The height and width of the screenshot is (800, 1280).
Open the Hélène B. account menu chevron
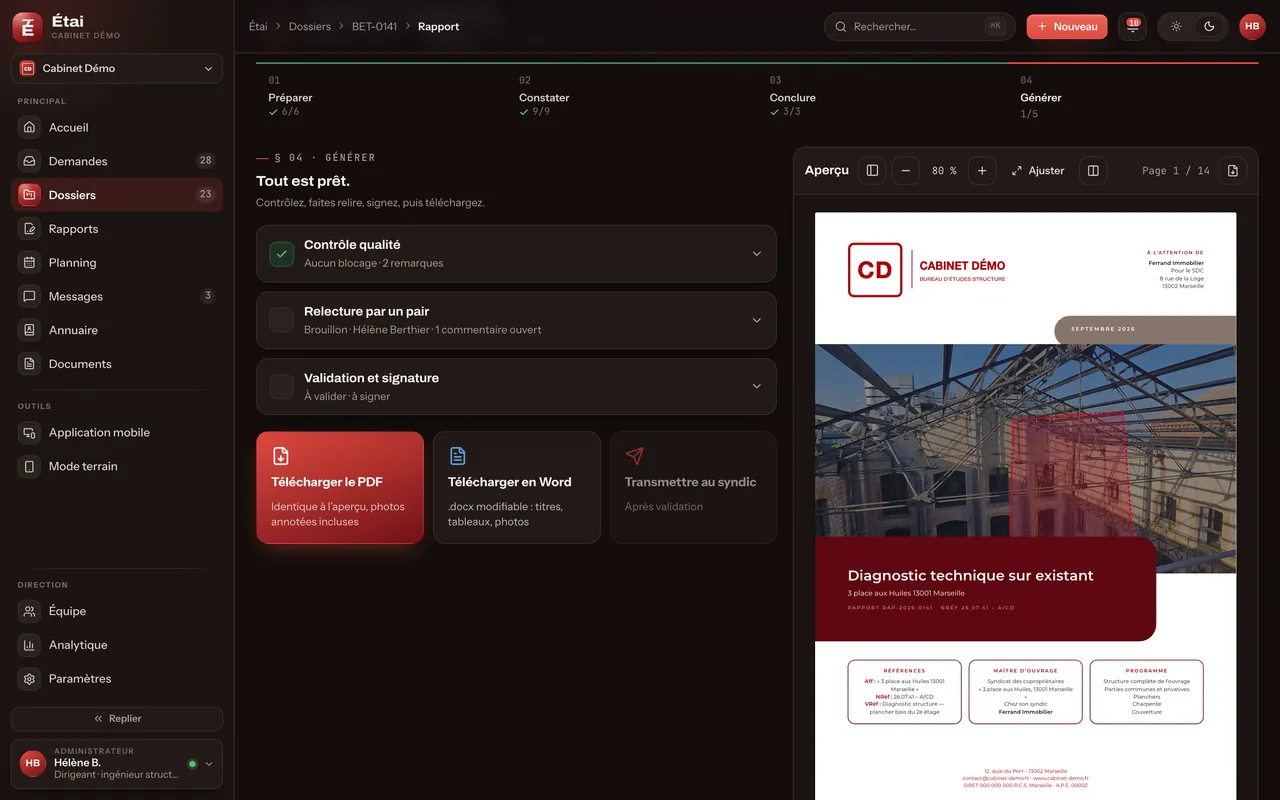[209, 764]
